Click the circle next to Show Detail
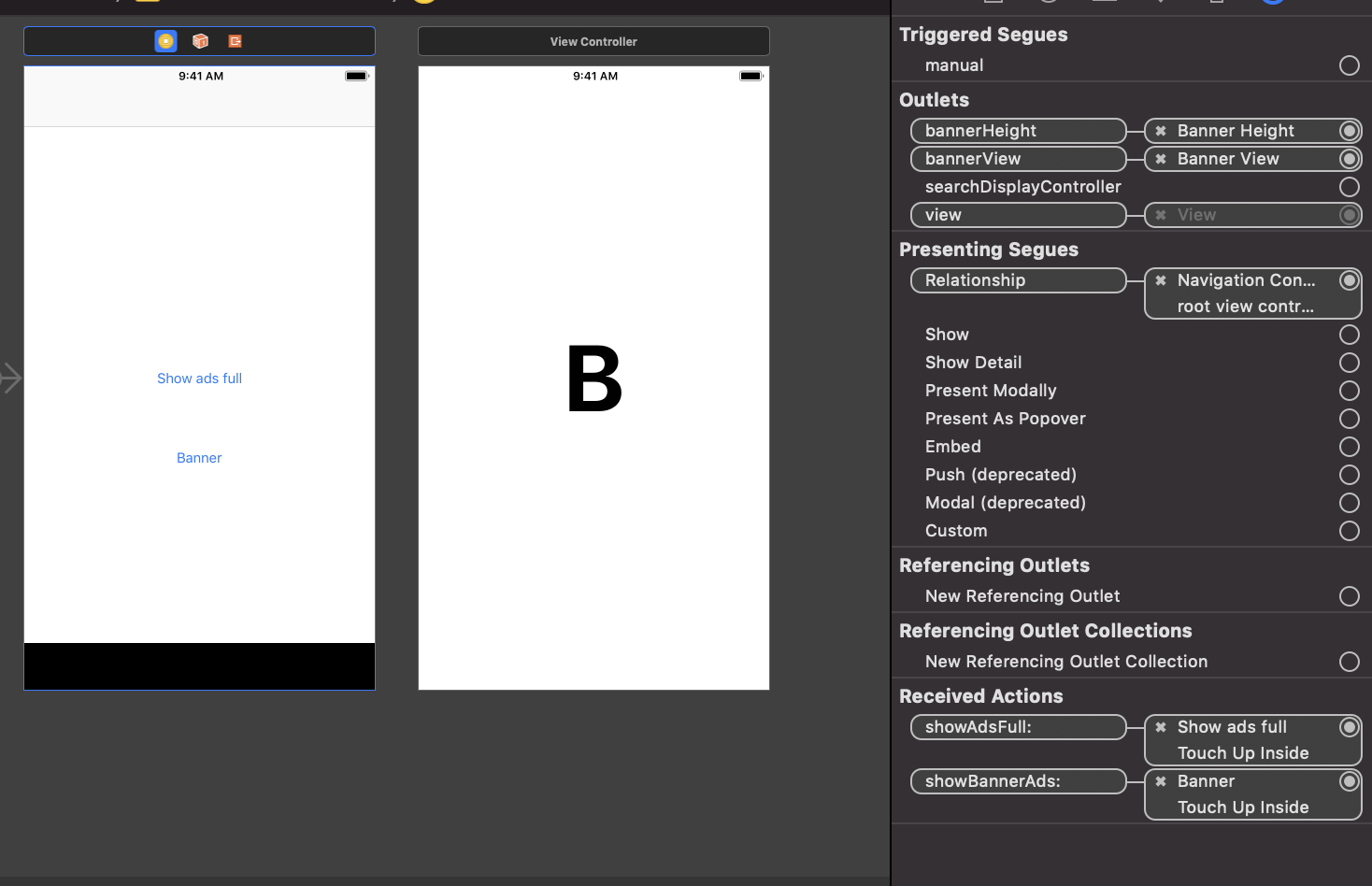This screenshot has width=1372, height=886. point(1350,363)
